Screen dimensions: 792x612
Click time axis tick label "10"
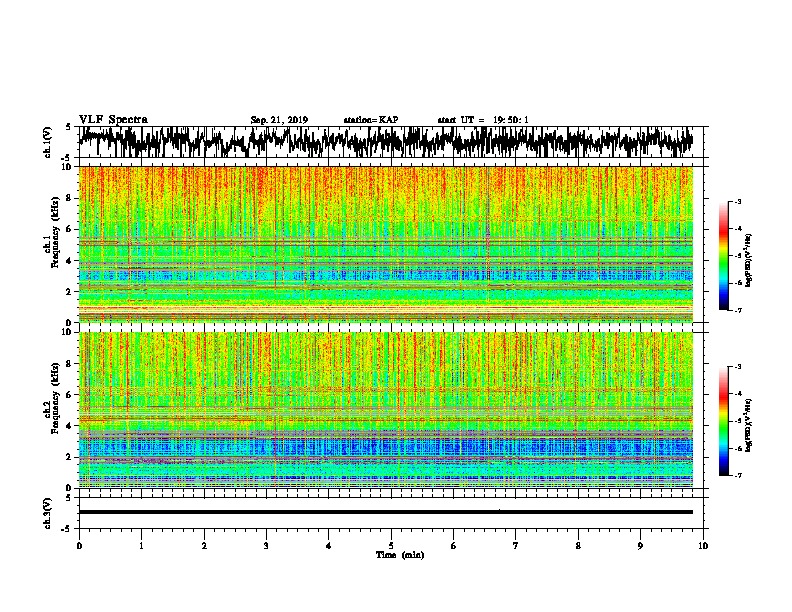703,546
